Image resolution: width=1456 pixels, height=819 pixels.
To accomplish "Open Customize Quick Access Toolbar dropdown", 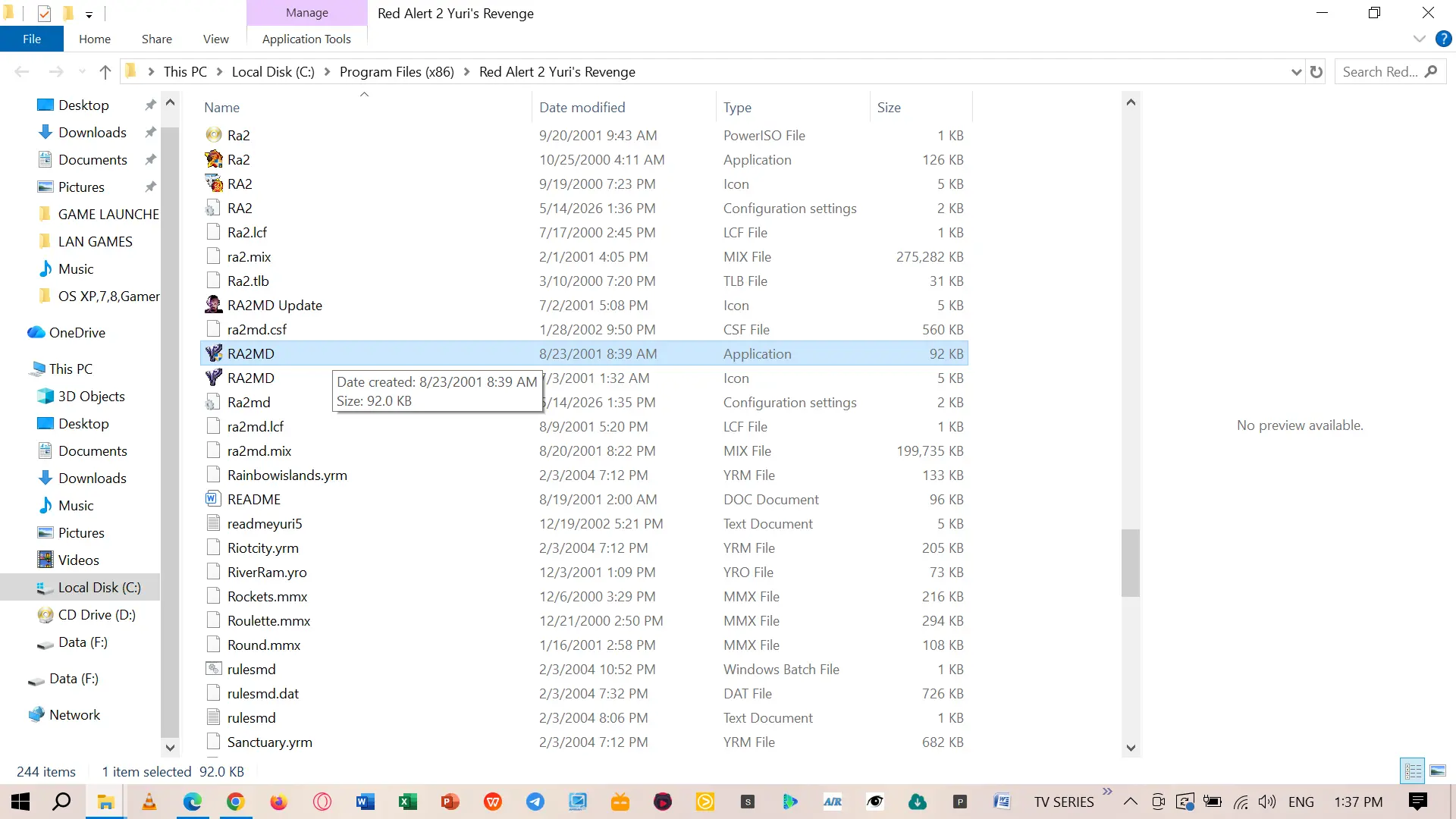I will [89, 14].
